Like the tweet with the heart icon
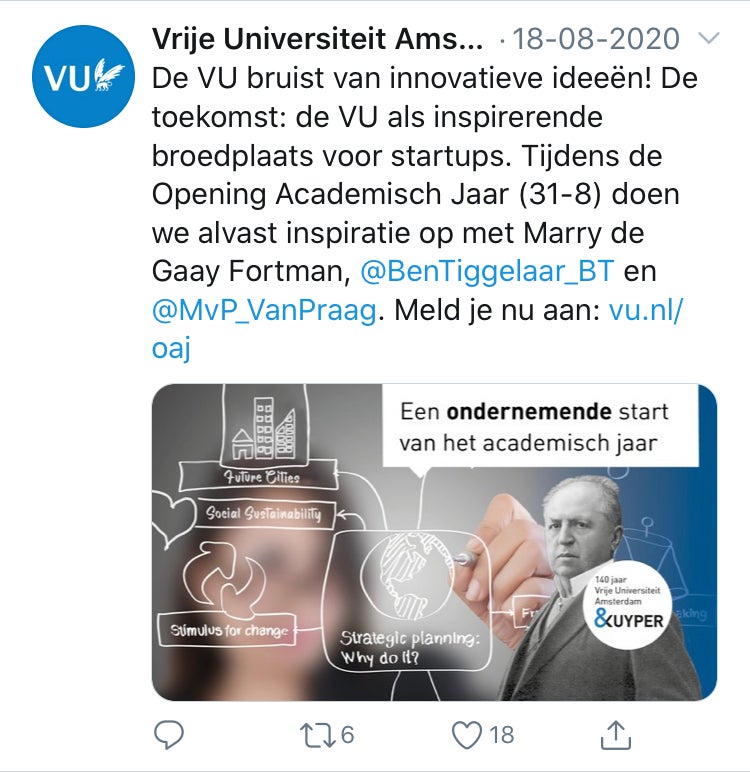Viewport: 750px width, 772px height. click(x=467, y=735)
